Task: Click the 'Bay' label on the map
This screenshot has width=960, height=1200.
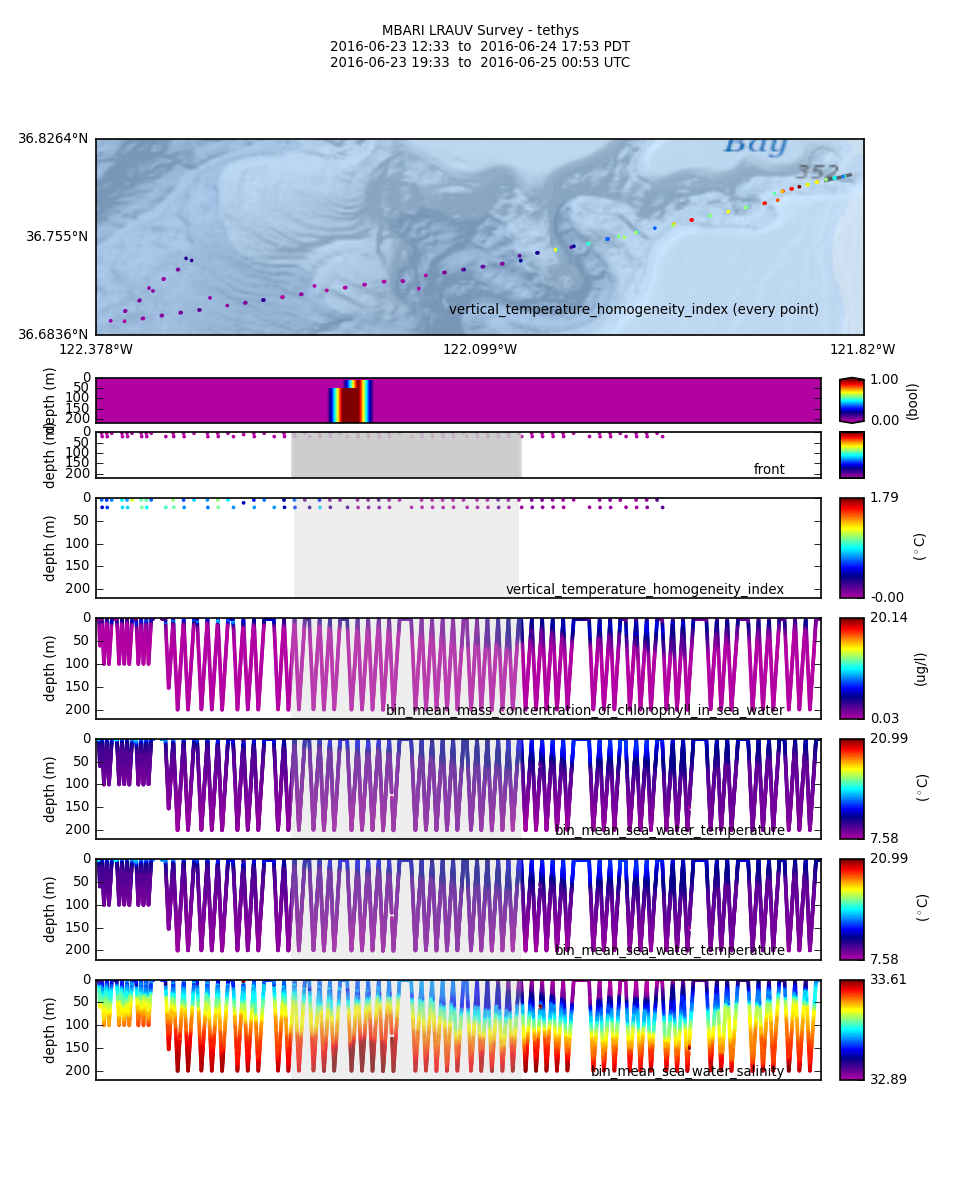Action: (755, 146)
